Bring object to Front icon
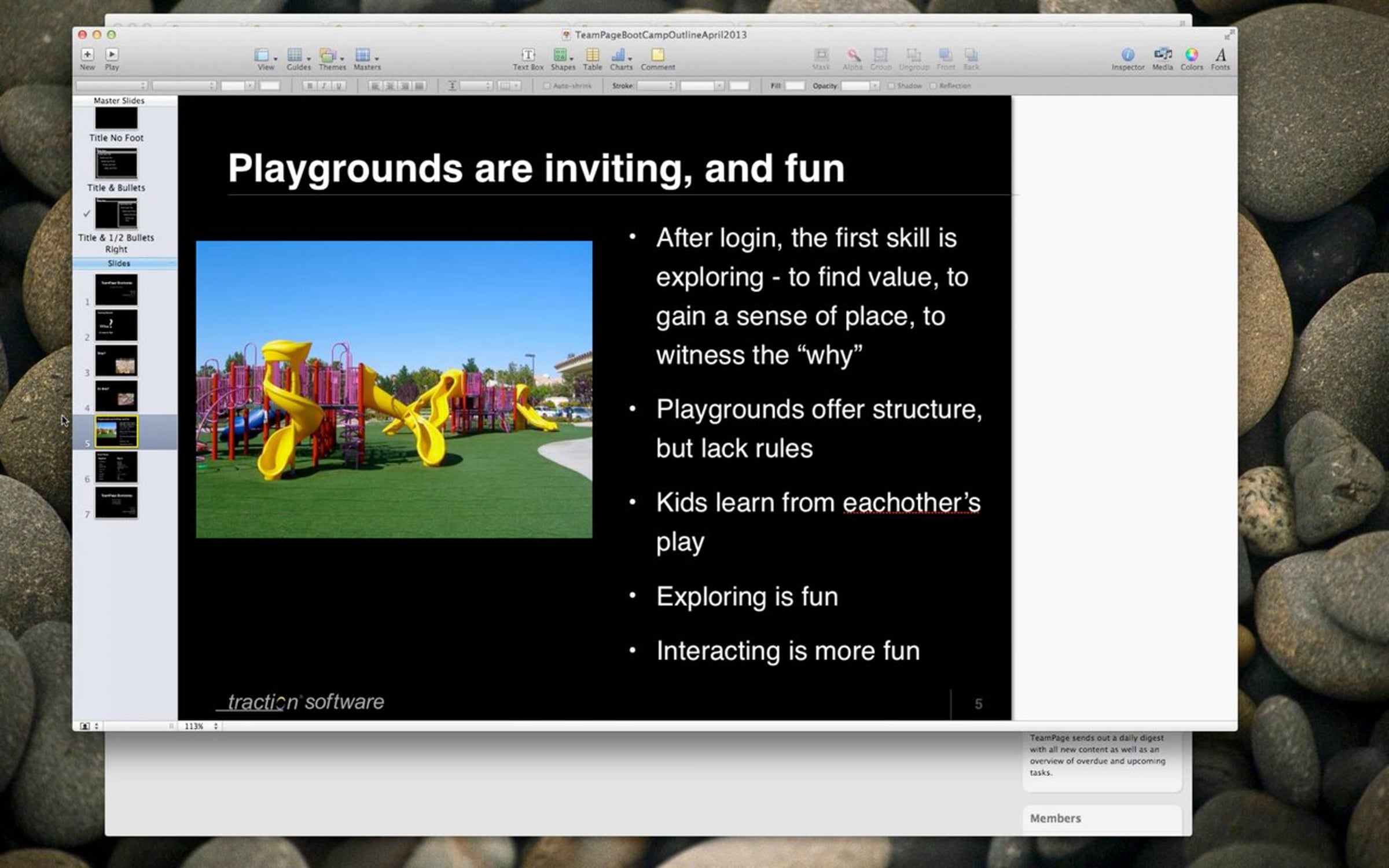Image resolution: width=1389 pixels, height=868 pixels. (x=946, y=55)
